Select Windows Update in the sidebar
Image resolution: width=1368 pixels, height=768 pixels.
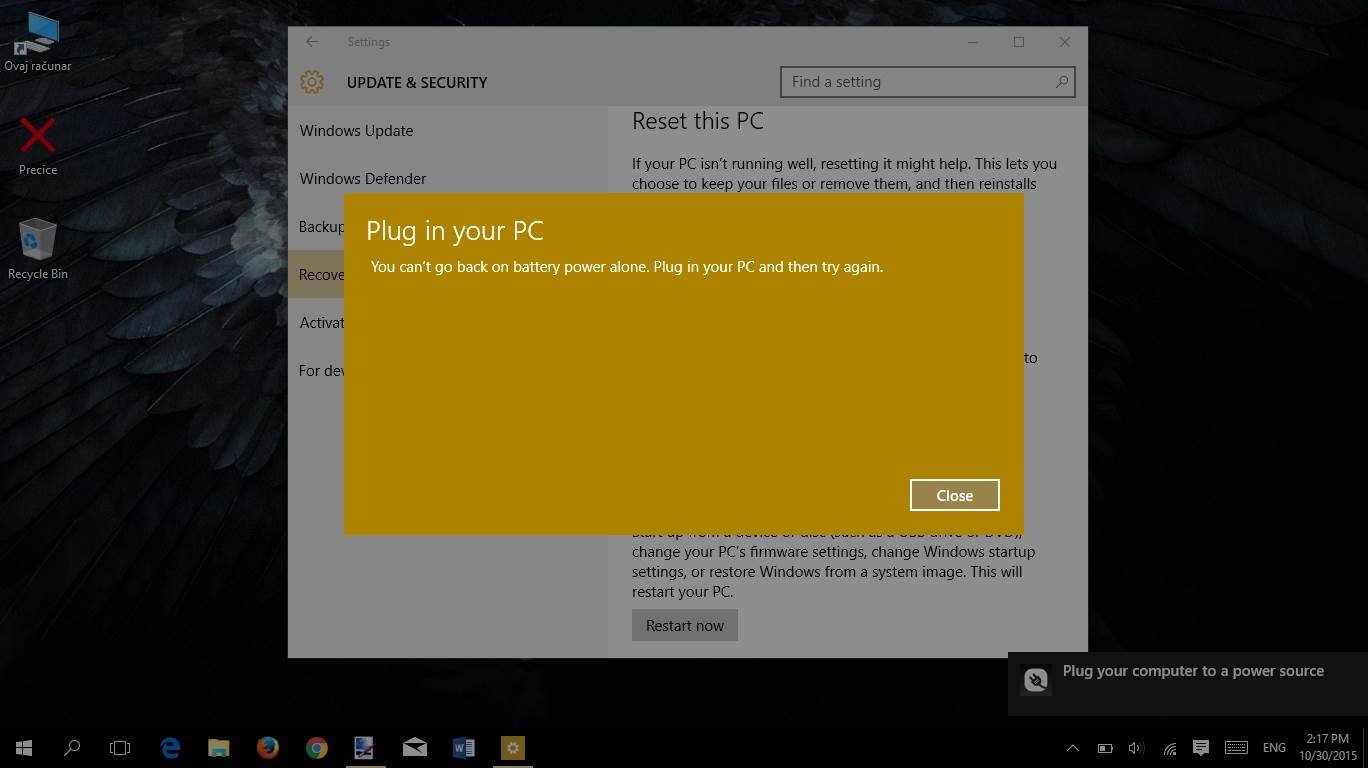tap(356, 131)
